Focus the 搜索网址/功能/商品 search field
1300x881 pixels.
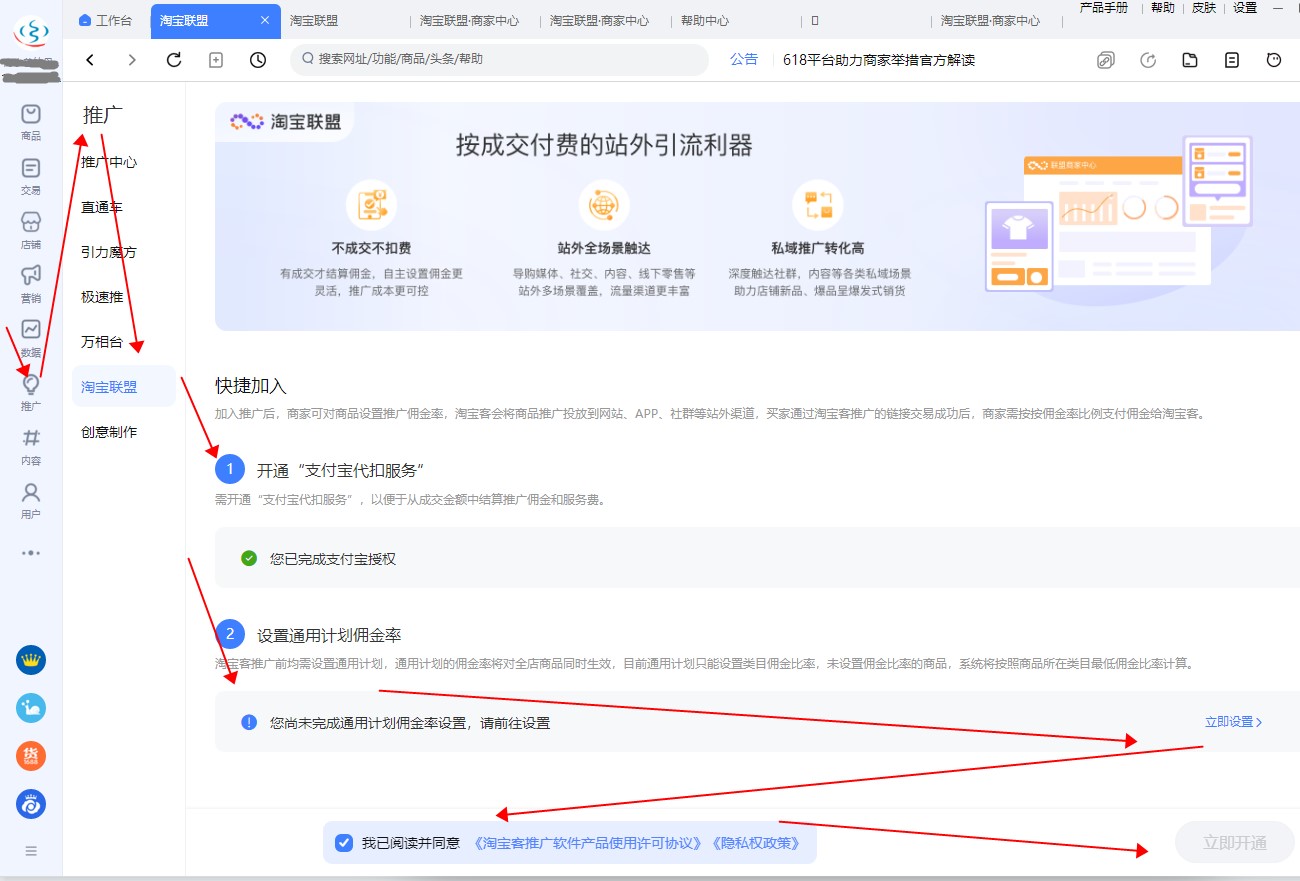click(499, 60)
